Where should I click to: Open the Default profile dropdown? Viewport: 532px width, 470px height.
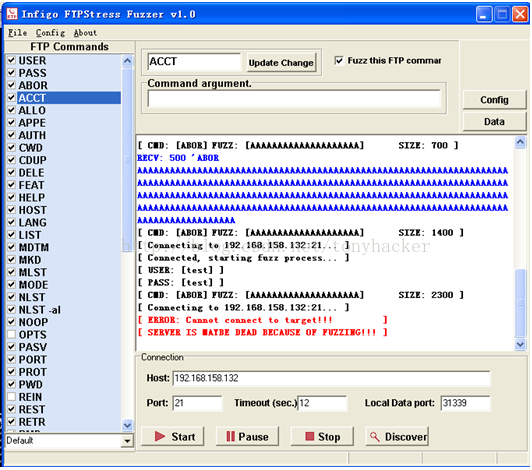(127, 441)
